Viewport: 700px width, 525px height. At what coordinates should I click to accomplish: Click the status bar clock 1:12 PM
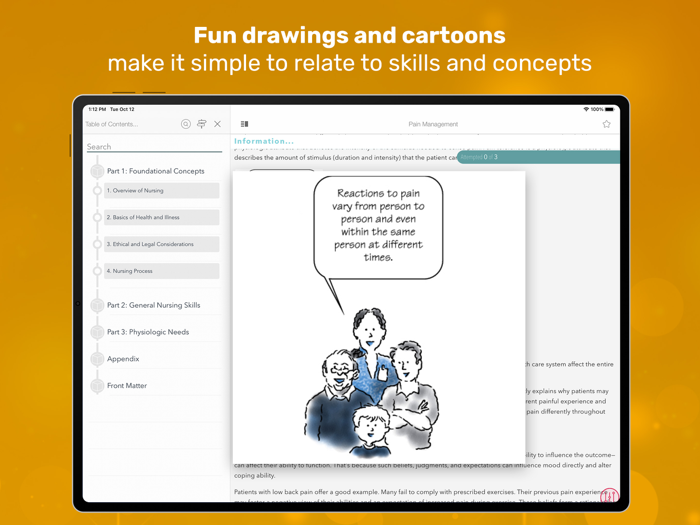(x=97, y=109)
